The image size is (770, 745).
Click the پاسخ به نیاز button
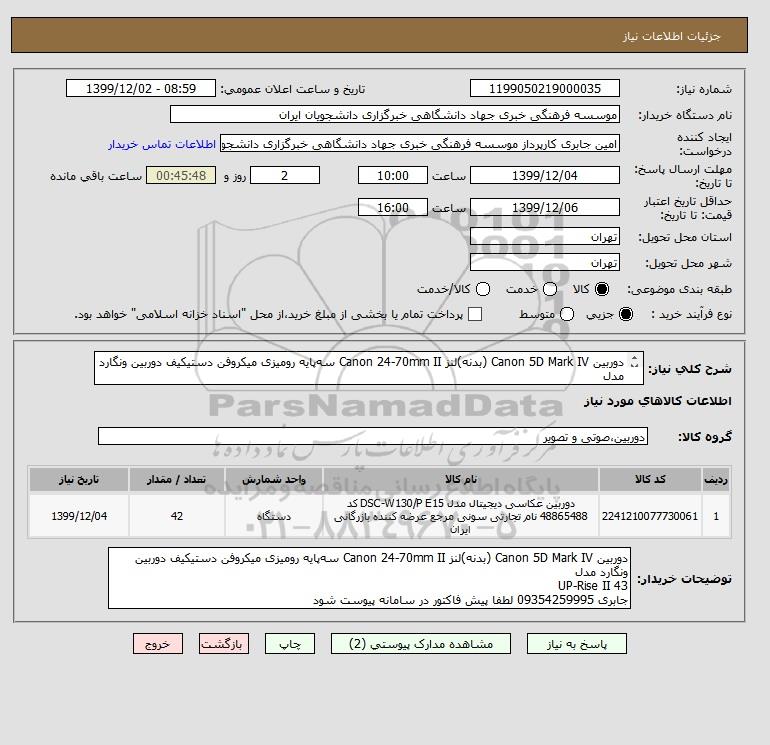click(577, 644)
